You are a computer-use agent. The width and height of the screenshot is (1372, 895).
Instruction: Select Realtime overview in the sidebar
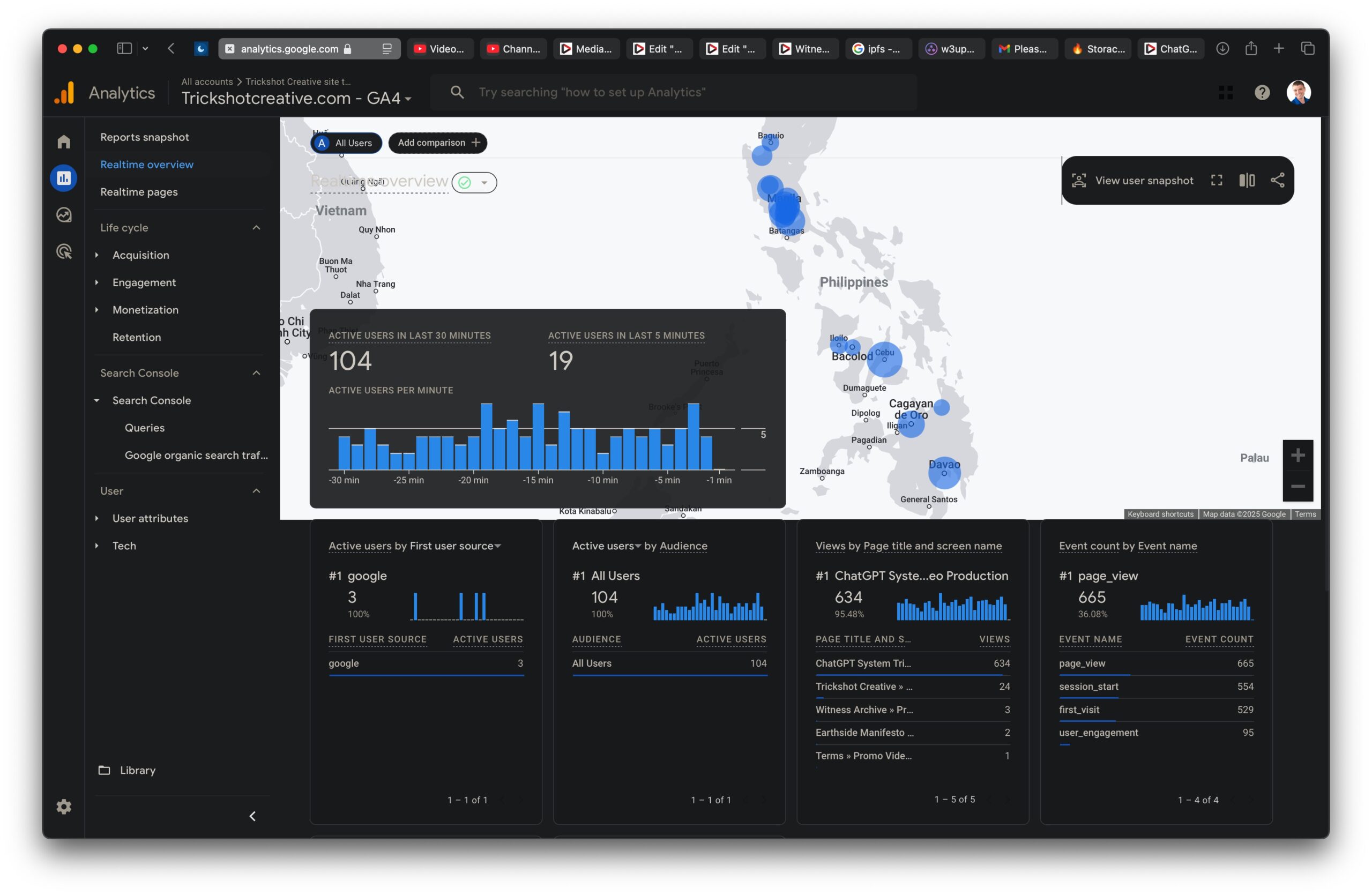tap(146, 164)
